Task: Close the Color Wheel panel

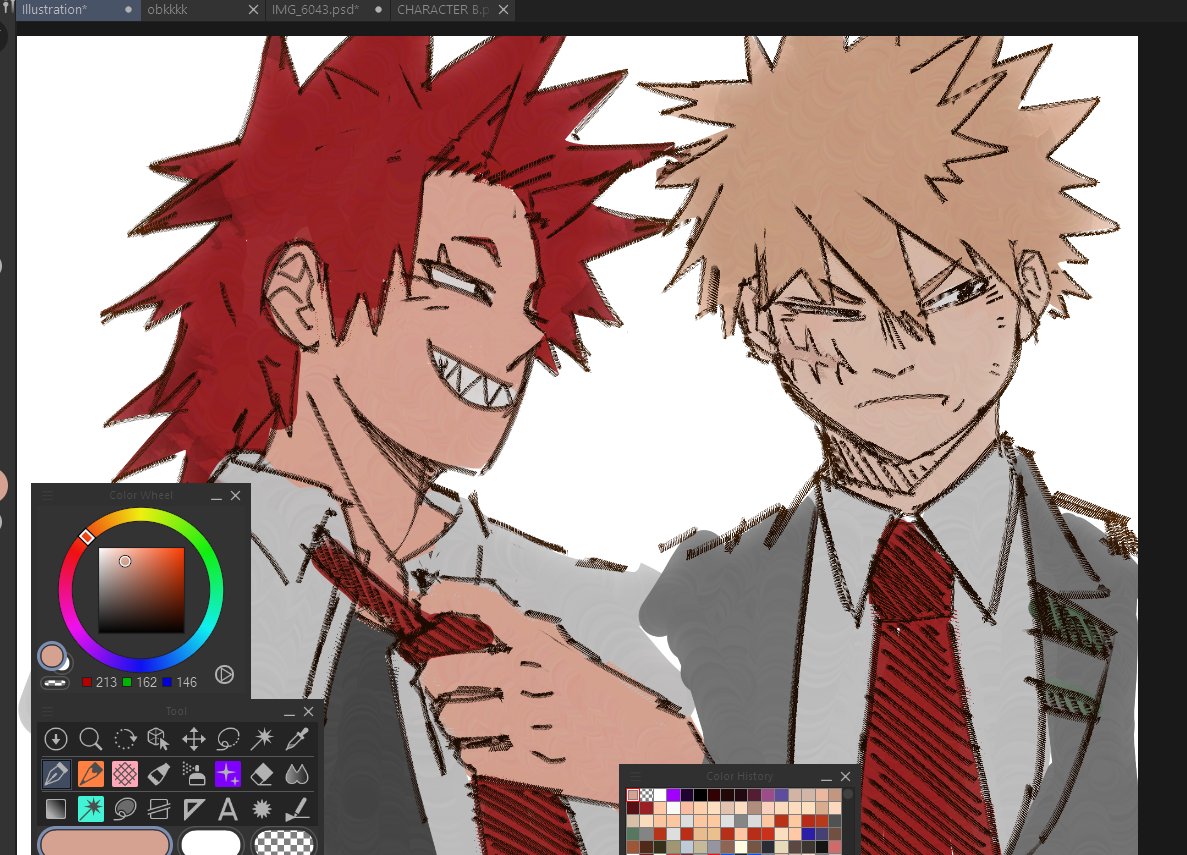Action: [x=235, y=495]
